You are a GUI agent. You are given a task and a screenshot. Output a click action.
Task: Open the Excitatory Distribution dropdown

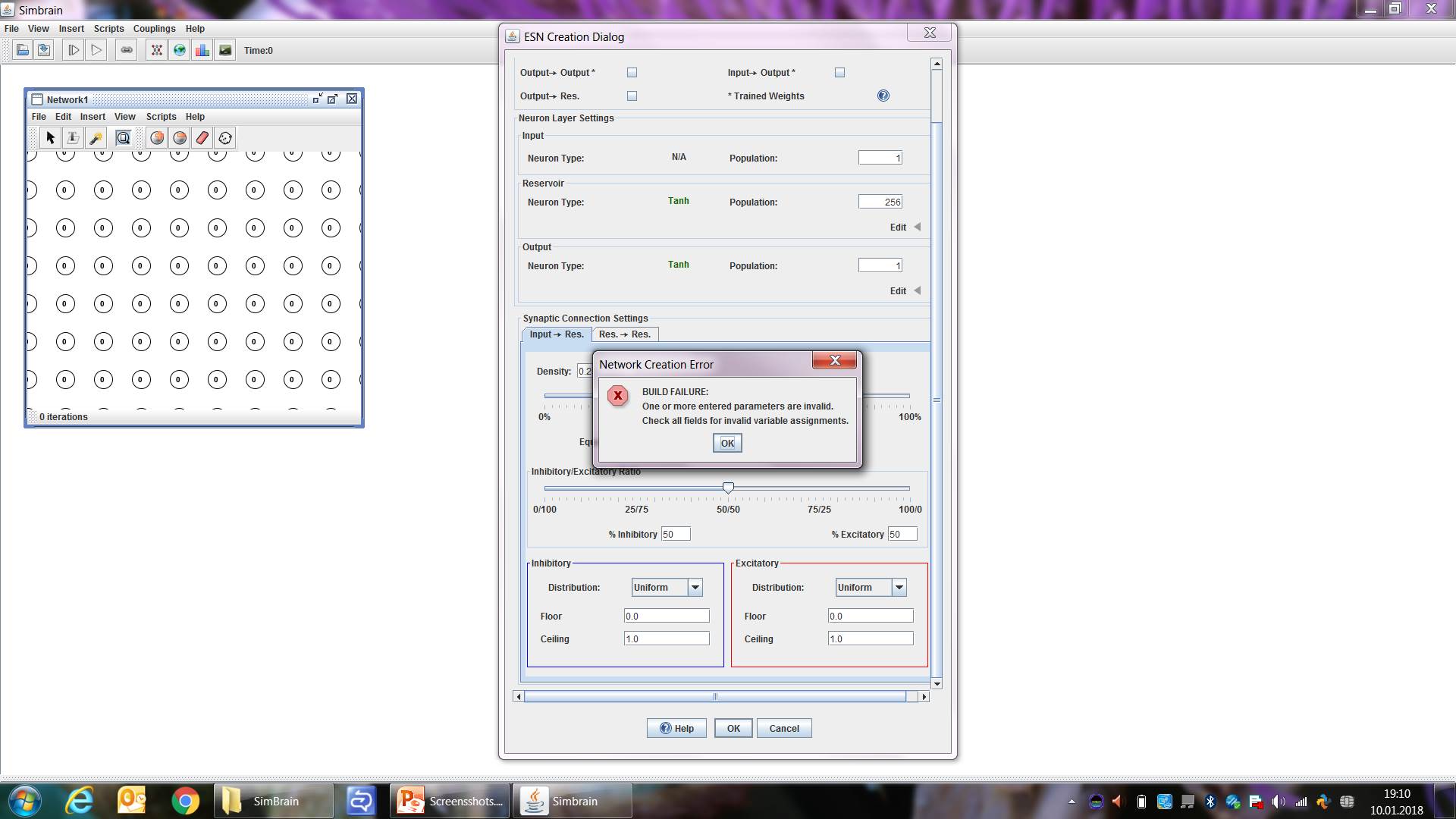coord(899,587)
